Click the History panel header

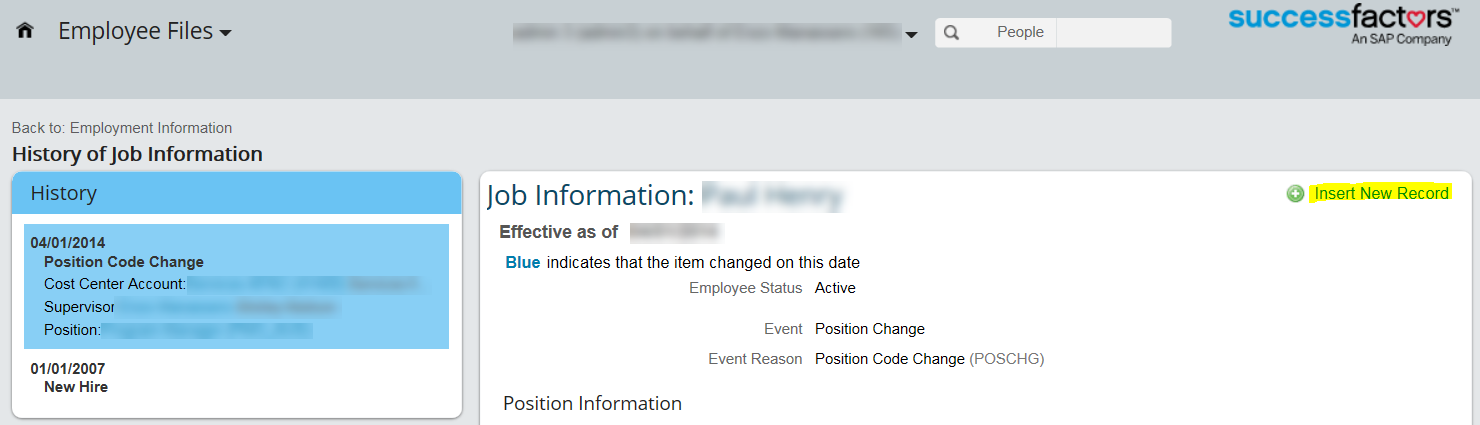point(236,193)
